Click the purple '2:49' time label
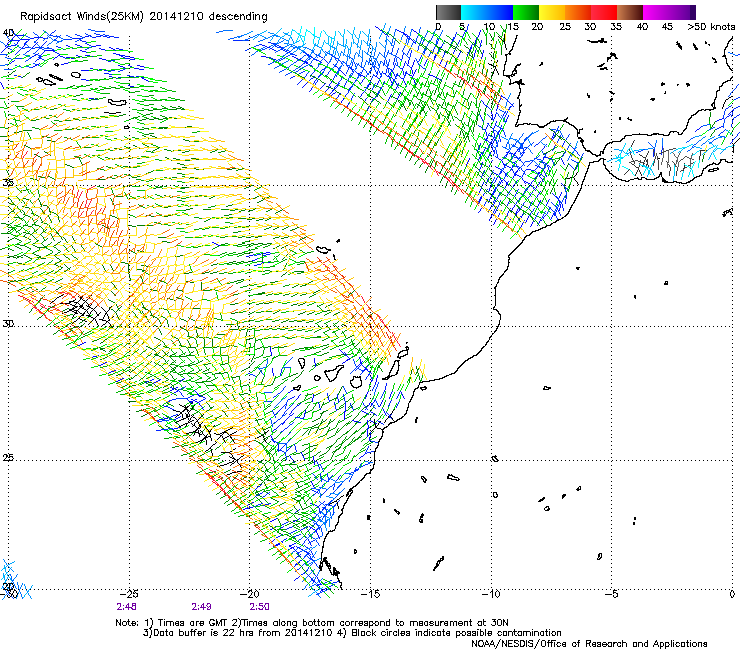Image resolution: width=740 pixels, height=650 pixels. tap(202, 607)
